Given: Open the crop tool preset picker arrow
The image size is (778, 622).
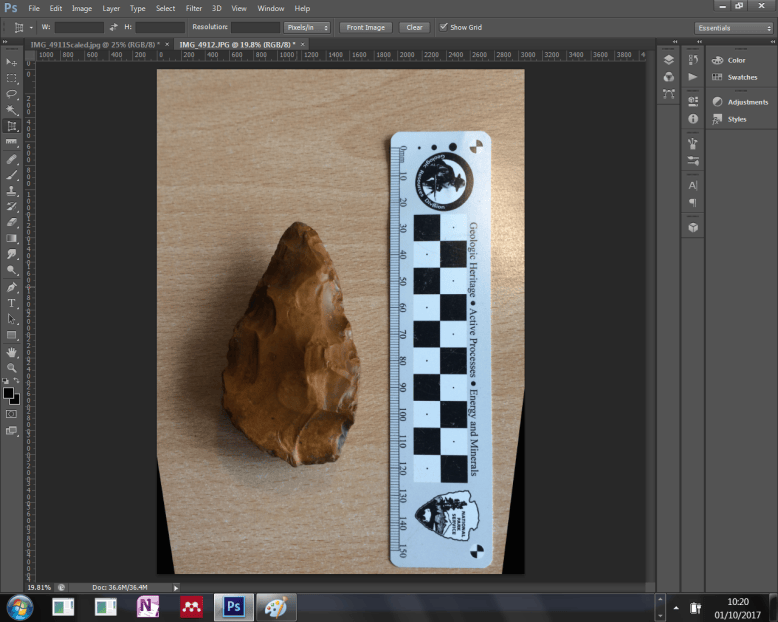Looking at the screenshot, I should coord(31,28).
